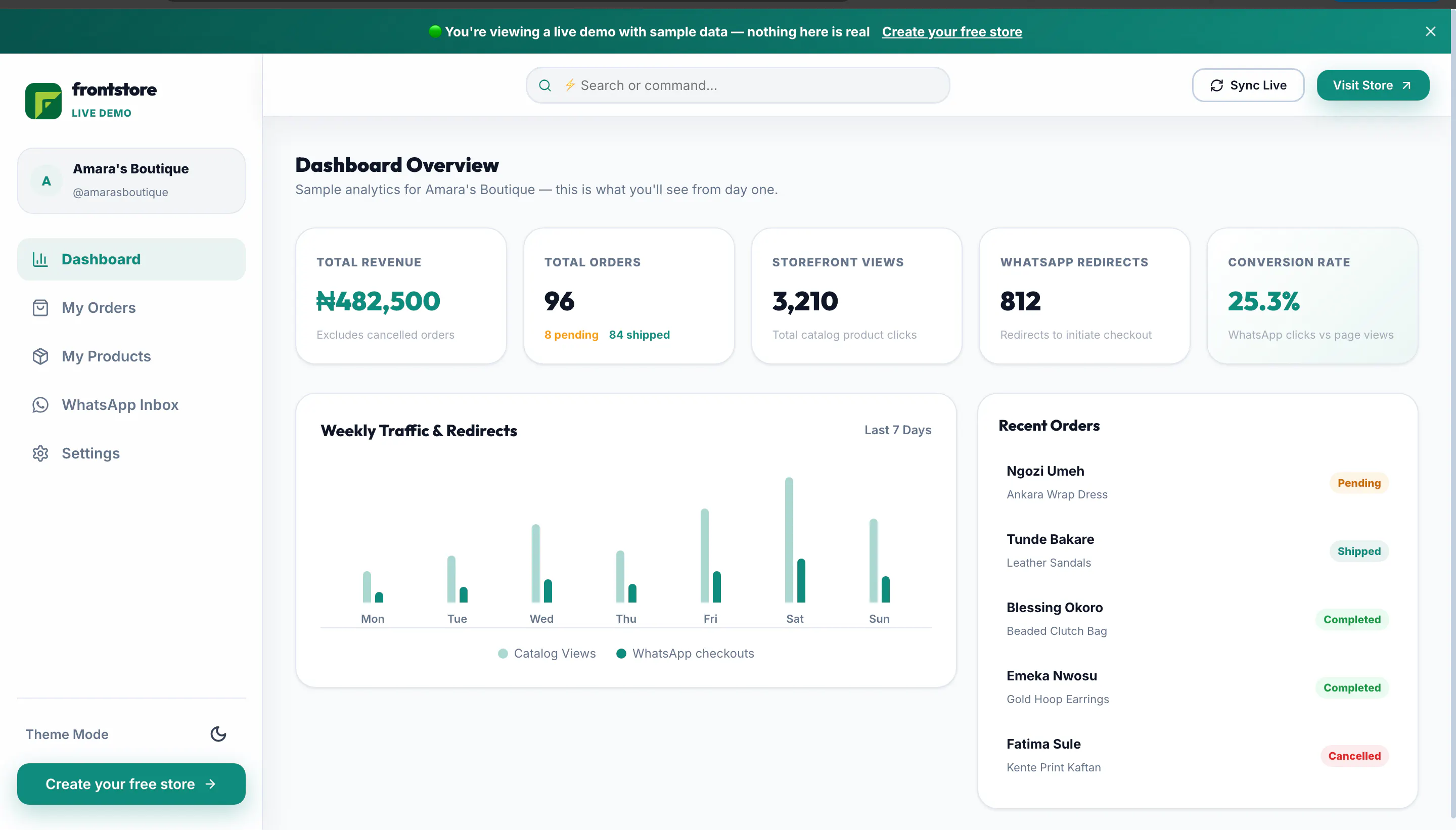The height and width of the screenshot is (830, 1456).
Task: Click the 84 shipped label
Action: tap(639, 335)
